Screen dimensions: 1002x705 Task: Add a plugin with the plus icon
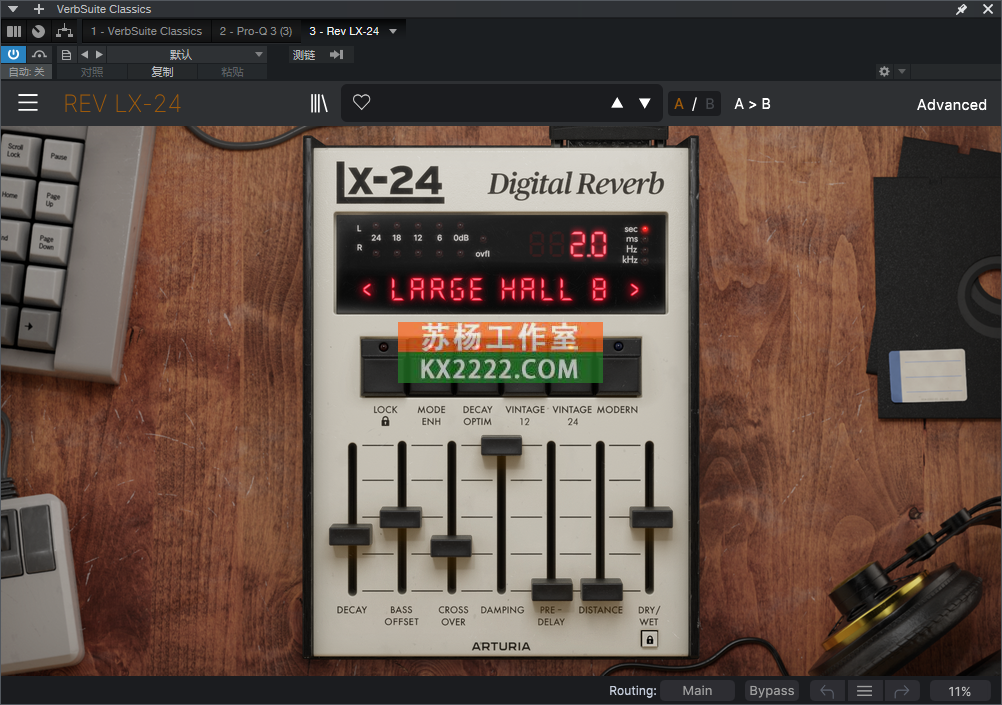[39, 9]
